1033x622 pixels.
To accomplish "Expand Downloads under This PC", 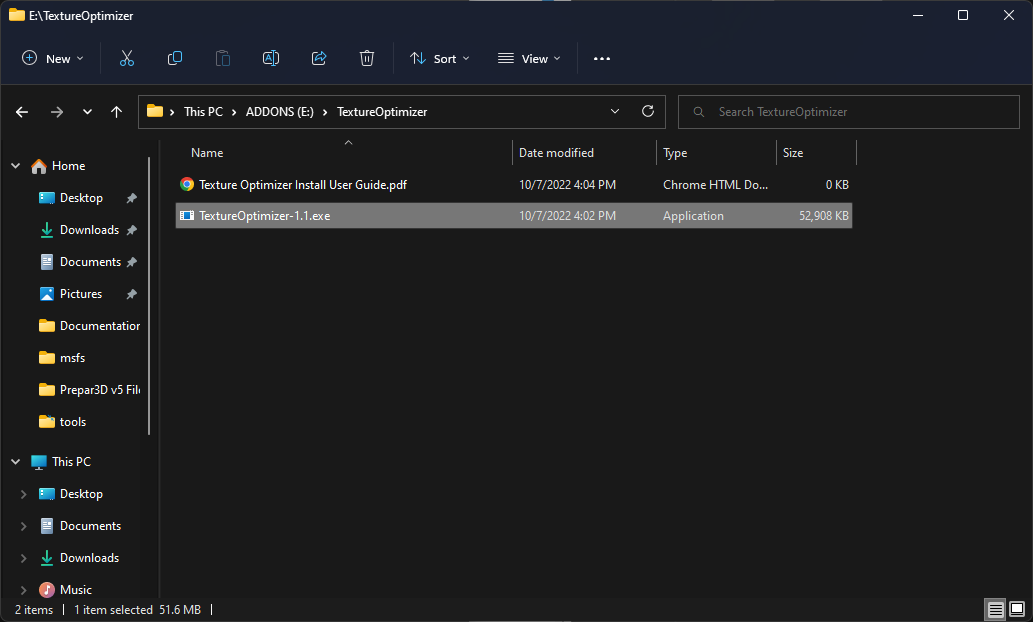I will 24,558.
